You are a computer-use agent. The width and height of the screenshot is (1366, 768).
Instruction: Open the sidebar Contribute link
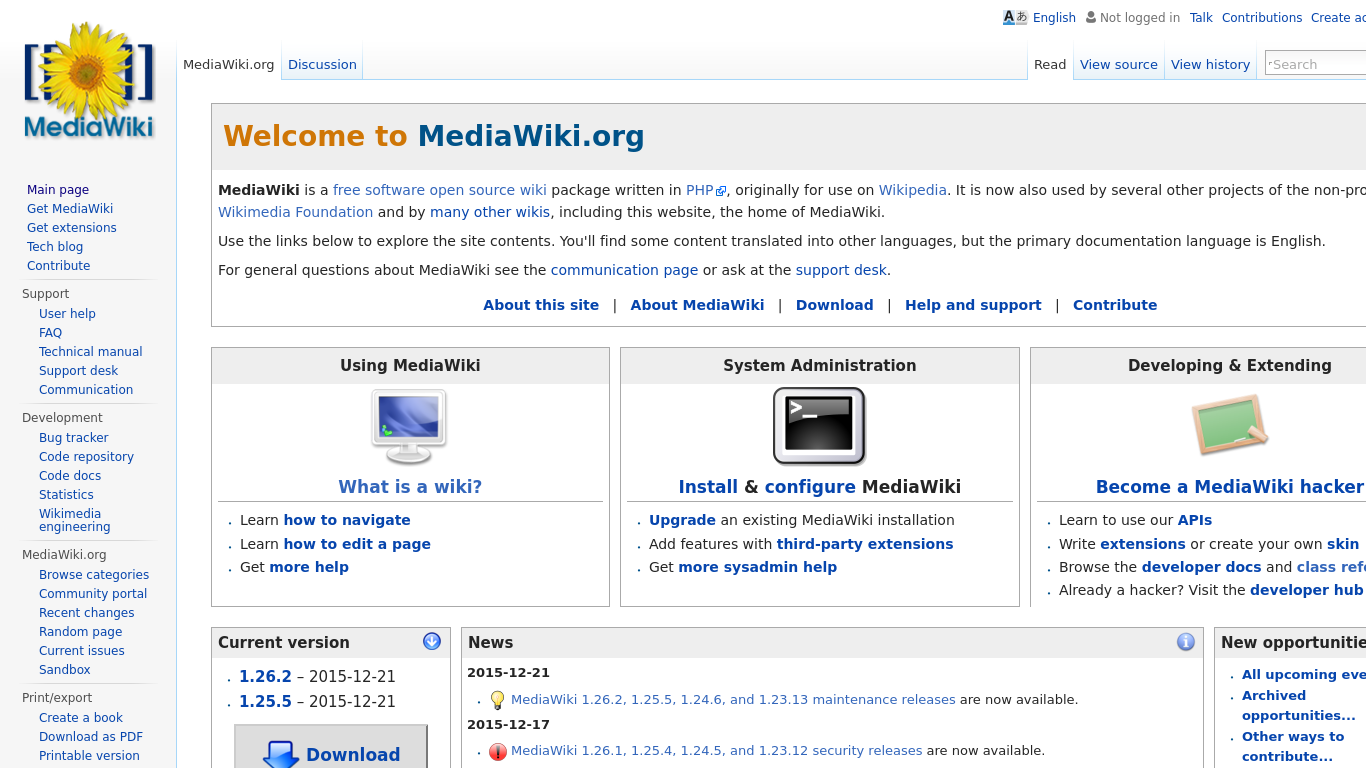(x=58, y=266)
